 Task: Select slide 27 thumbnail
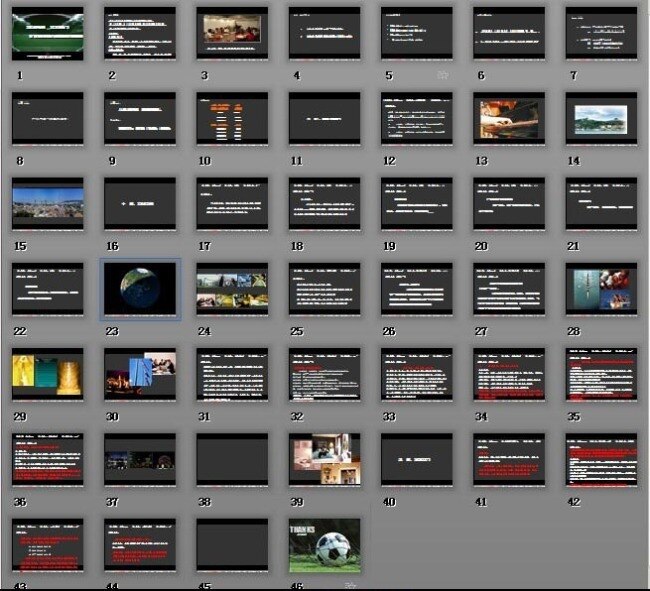coord(509,289)
